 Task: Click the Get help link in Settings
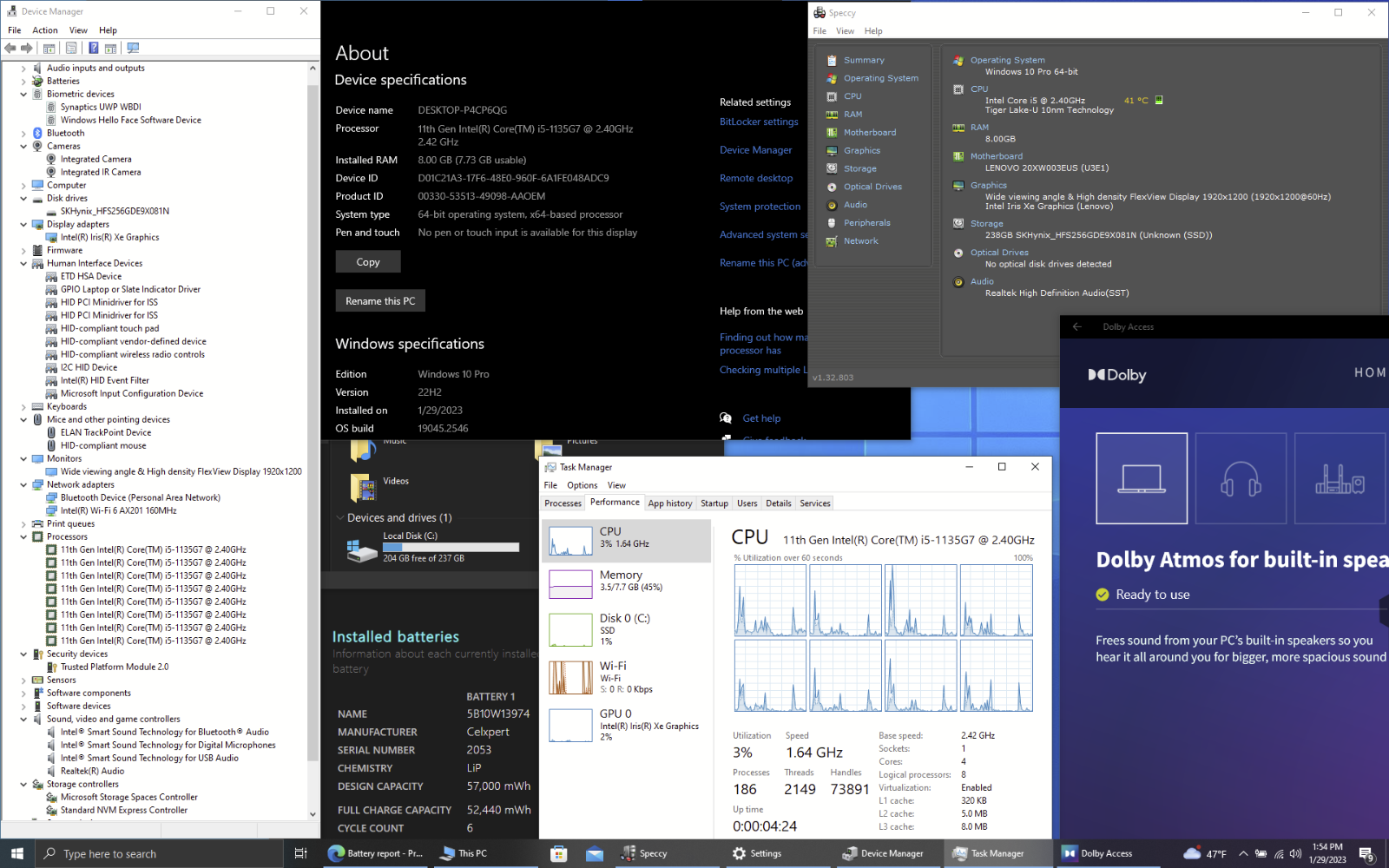[761, 418]
